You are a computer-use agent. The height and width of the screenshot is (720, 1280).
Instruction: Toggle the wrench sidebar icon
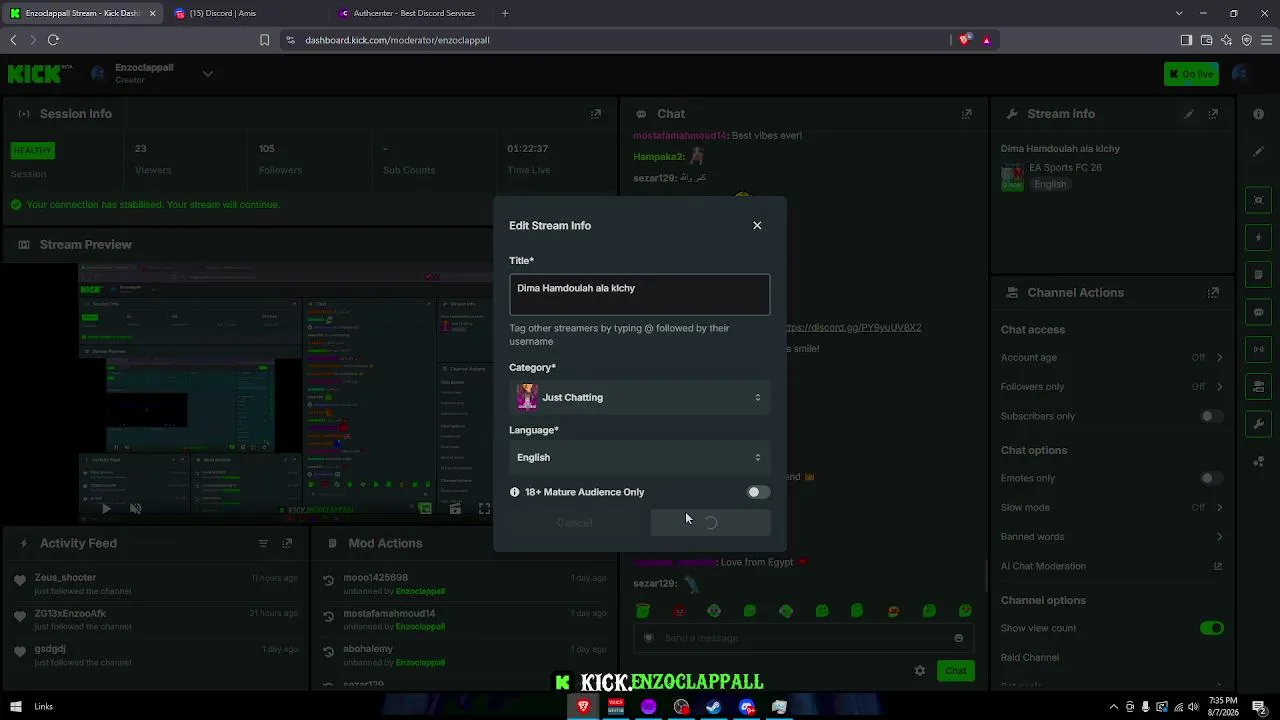(x=1259, y=424)
